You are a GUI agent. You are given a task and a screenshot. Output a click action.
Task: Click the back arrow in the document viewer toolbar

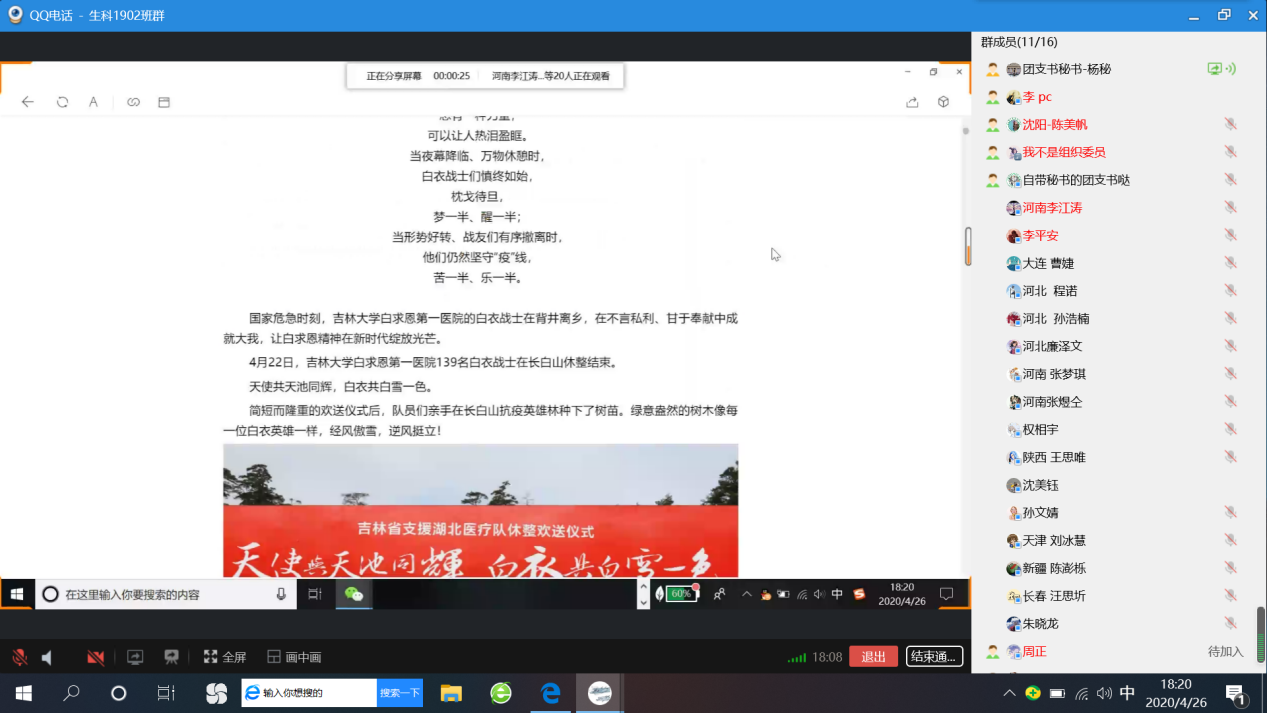[27, 101]
